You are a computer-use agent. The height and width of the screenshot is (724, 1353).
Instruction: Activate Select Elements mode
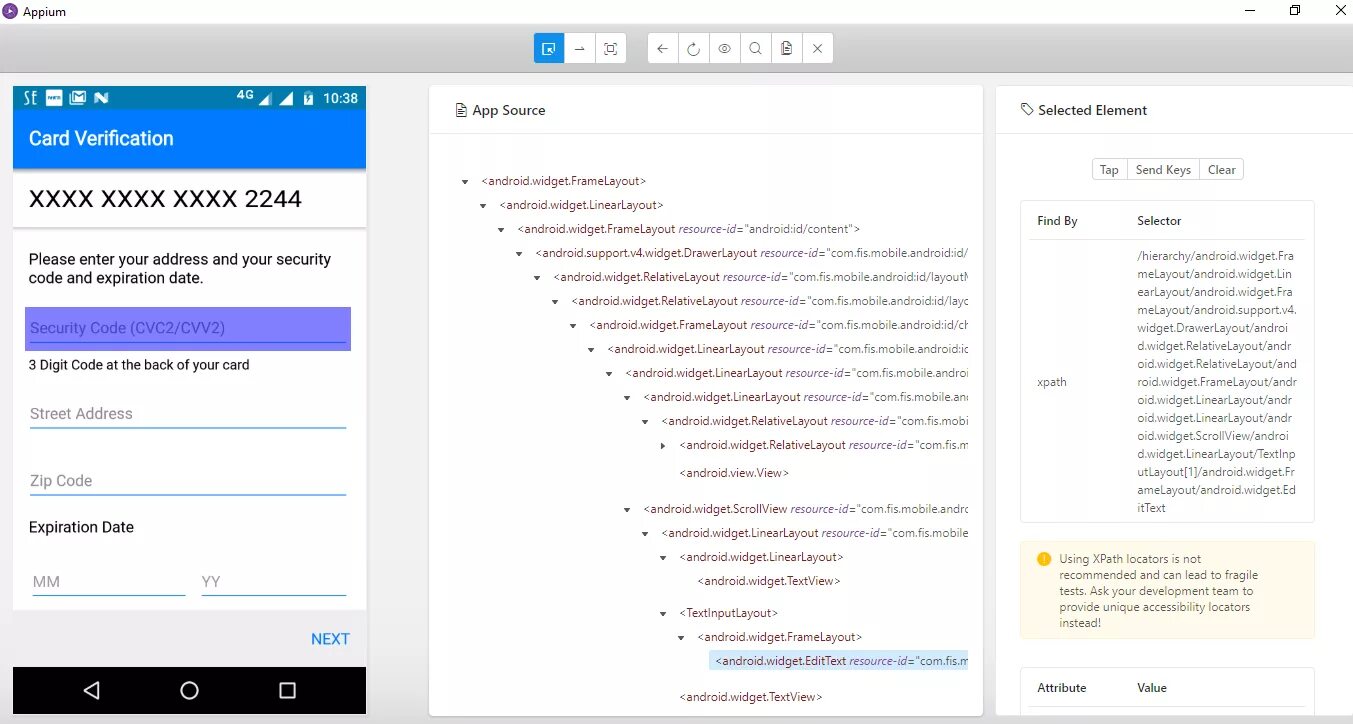[549, 48]
